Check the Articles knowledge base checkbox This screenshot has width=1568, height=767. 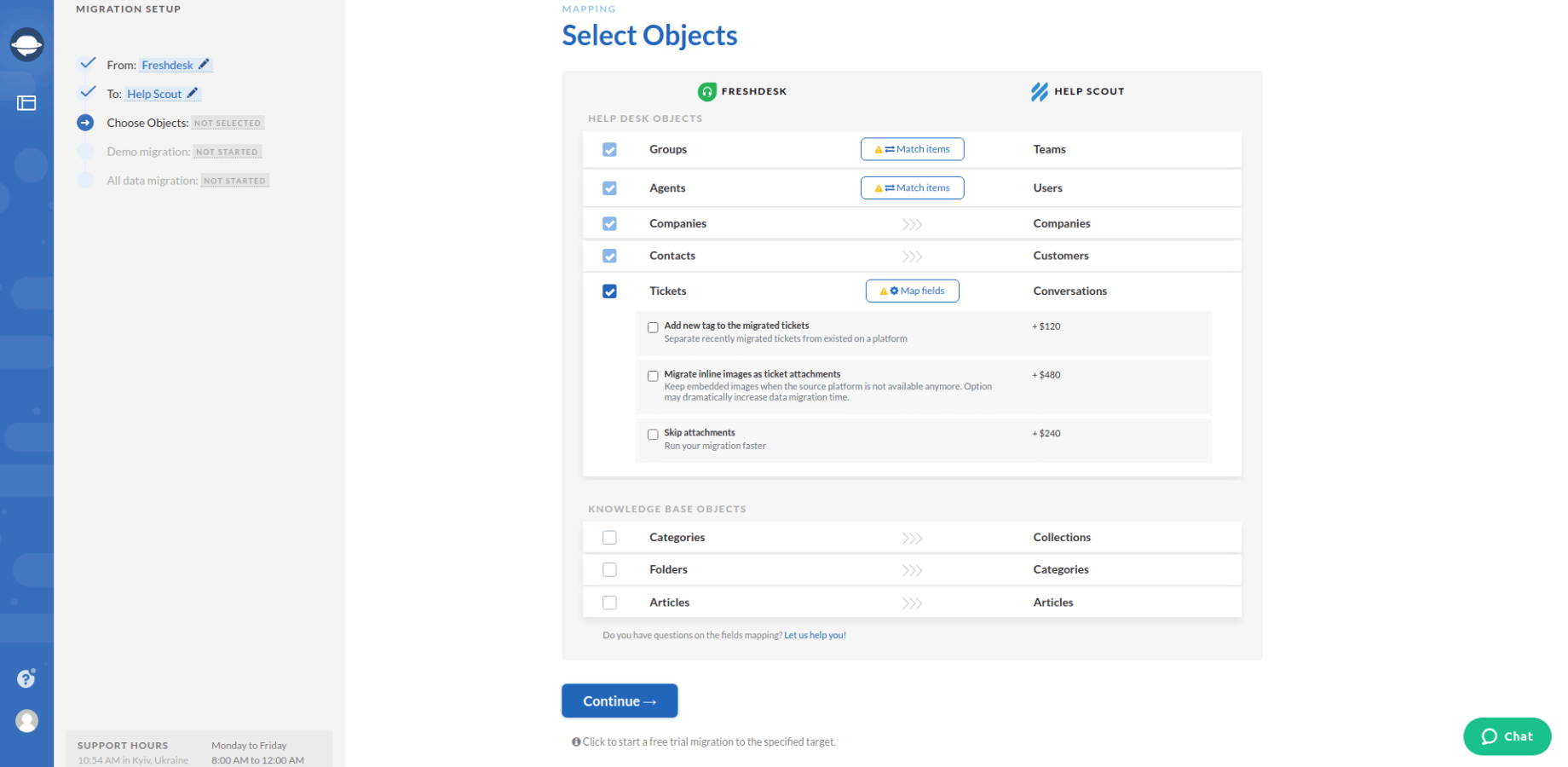click(609, 603)
